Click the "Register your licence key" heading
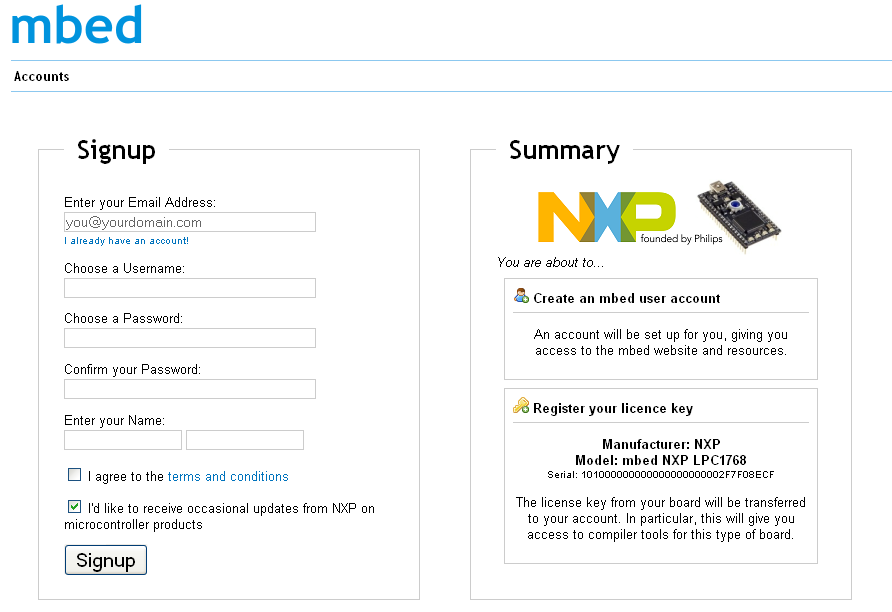892x612 pixels. [x=612, y=408]
